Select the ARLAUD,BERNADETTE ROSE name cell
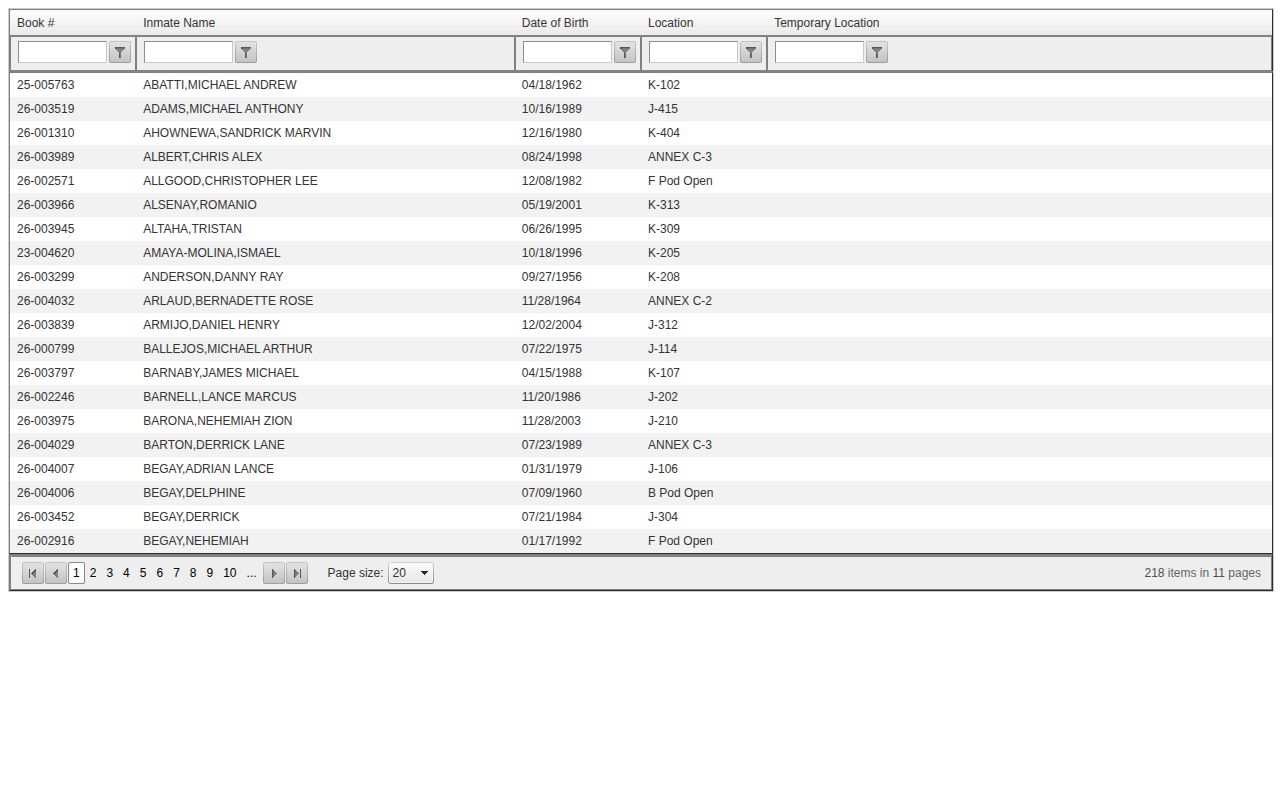This screenshot has width=1280, height=800. (228, 301)
